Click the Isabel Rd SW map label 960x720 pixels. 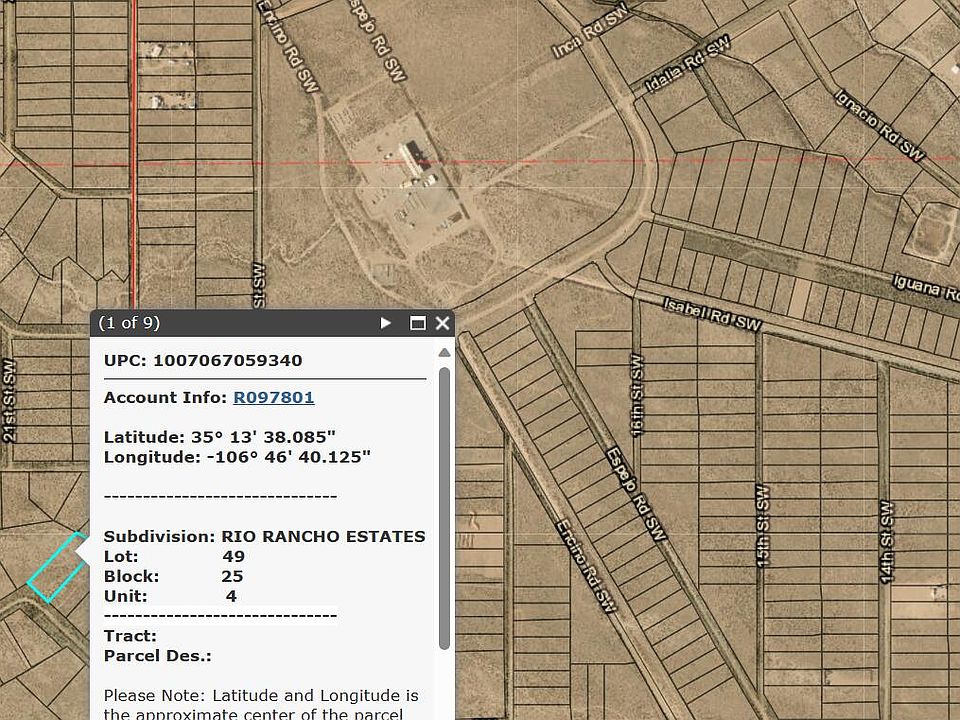(712, 313)
